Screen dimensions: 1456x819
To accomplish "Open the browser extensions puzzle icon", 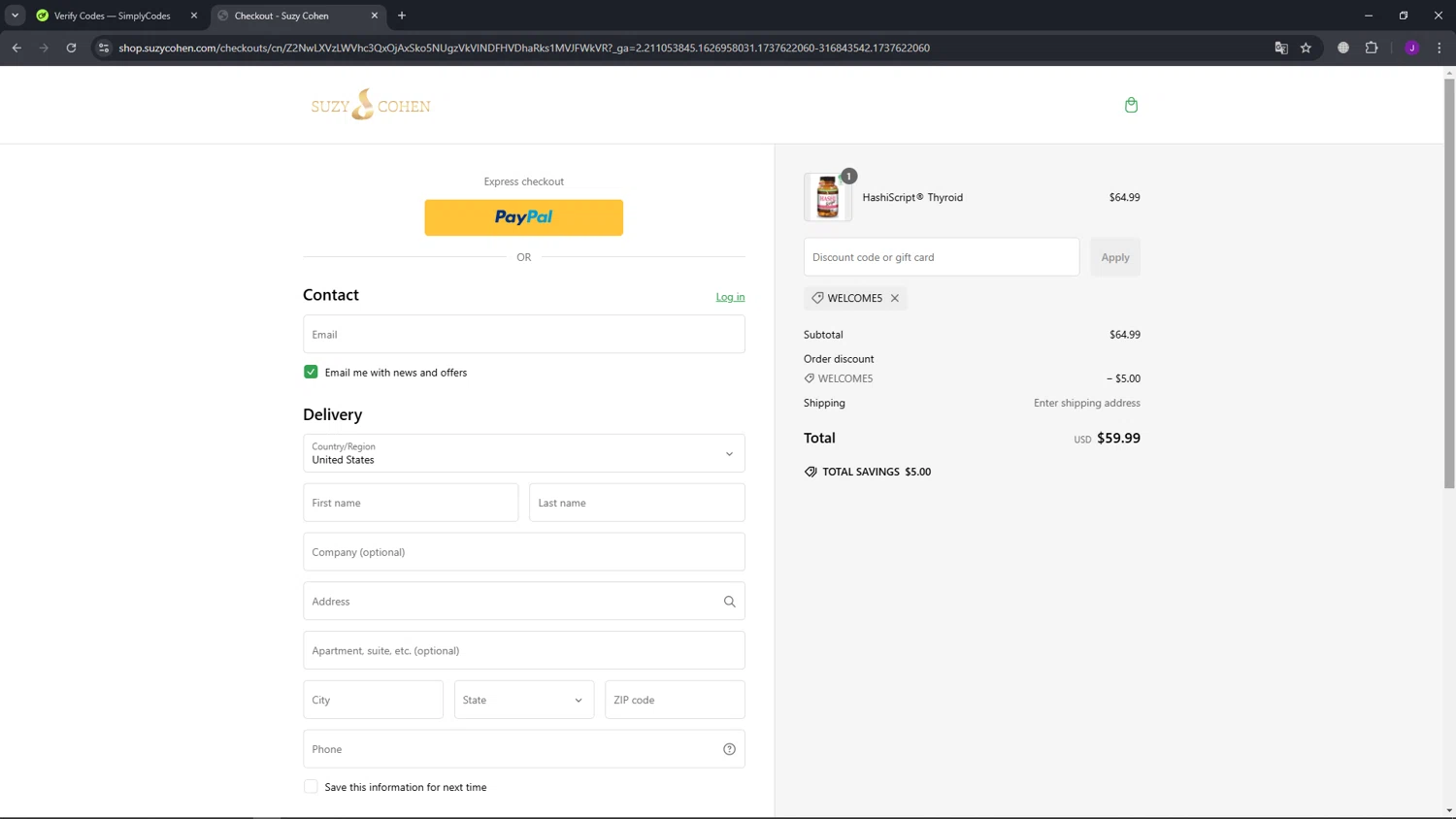I will point(1372,48).
